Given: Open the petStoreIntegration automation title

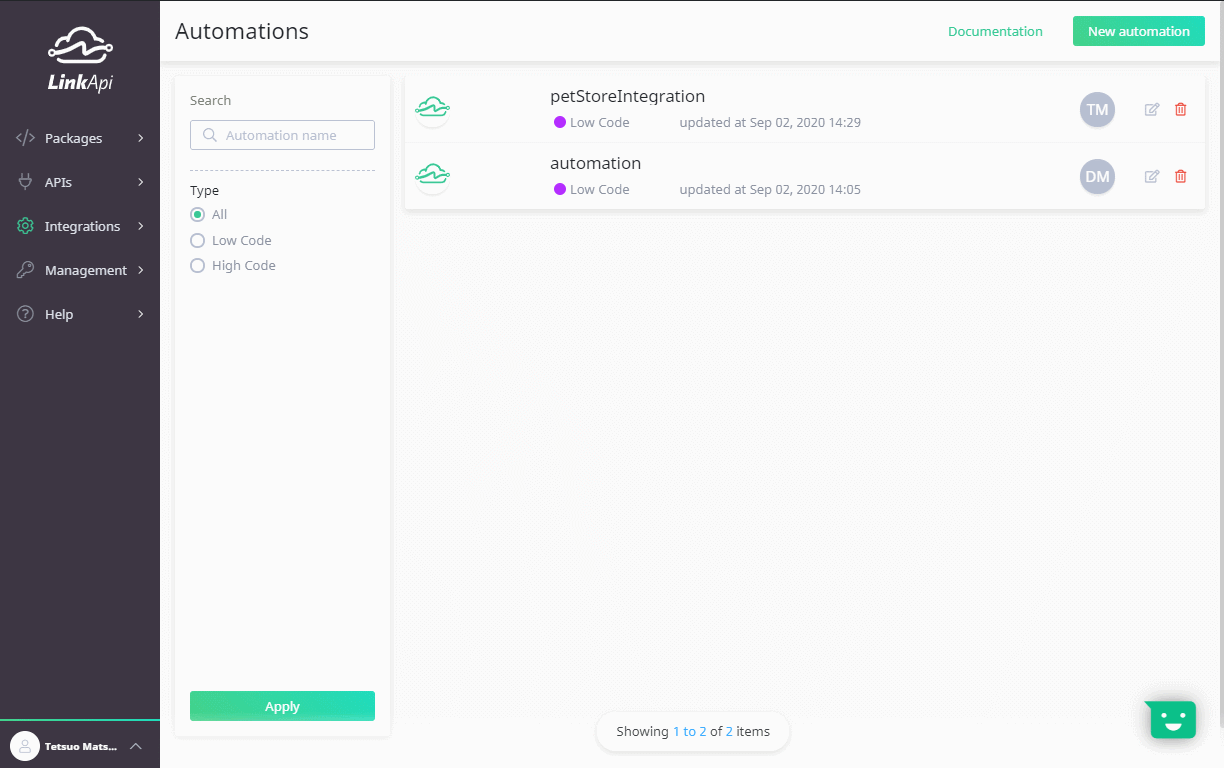Looking at the screenshot, I should (x=627, y=97).
